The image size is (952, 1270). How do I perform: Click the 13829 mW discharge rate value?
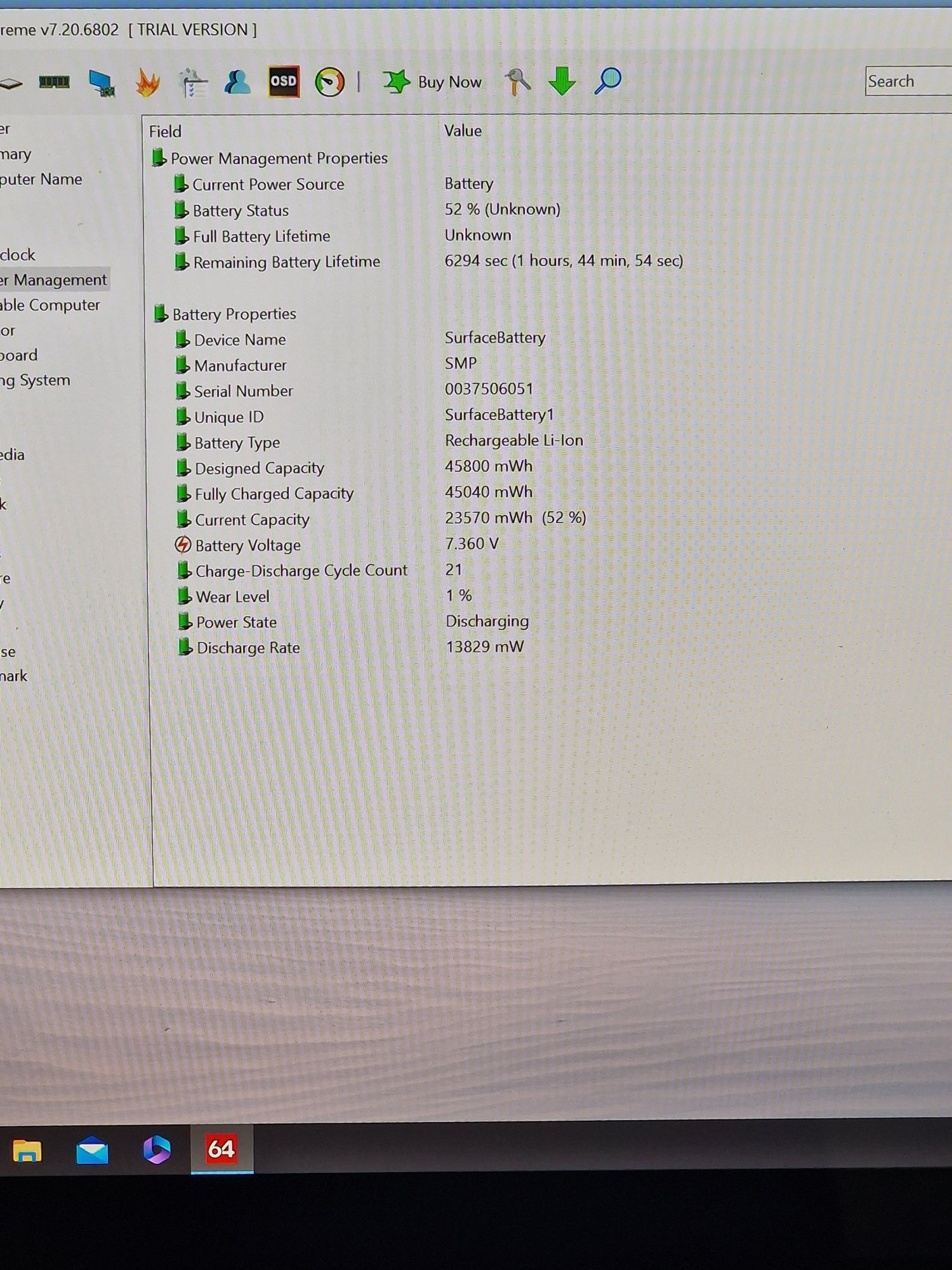point(485,646)
